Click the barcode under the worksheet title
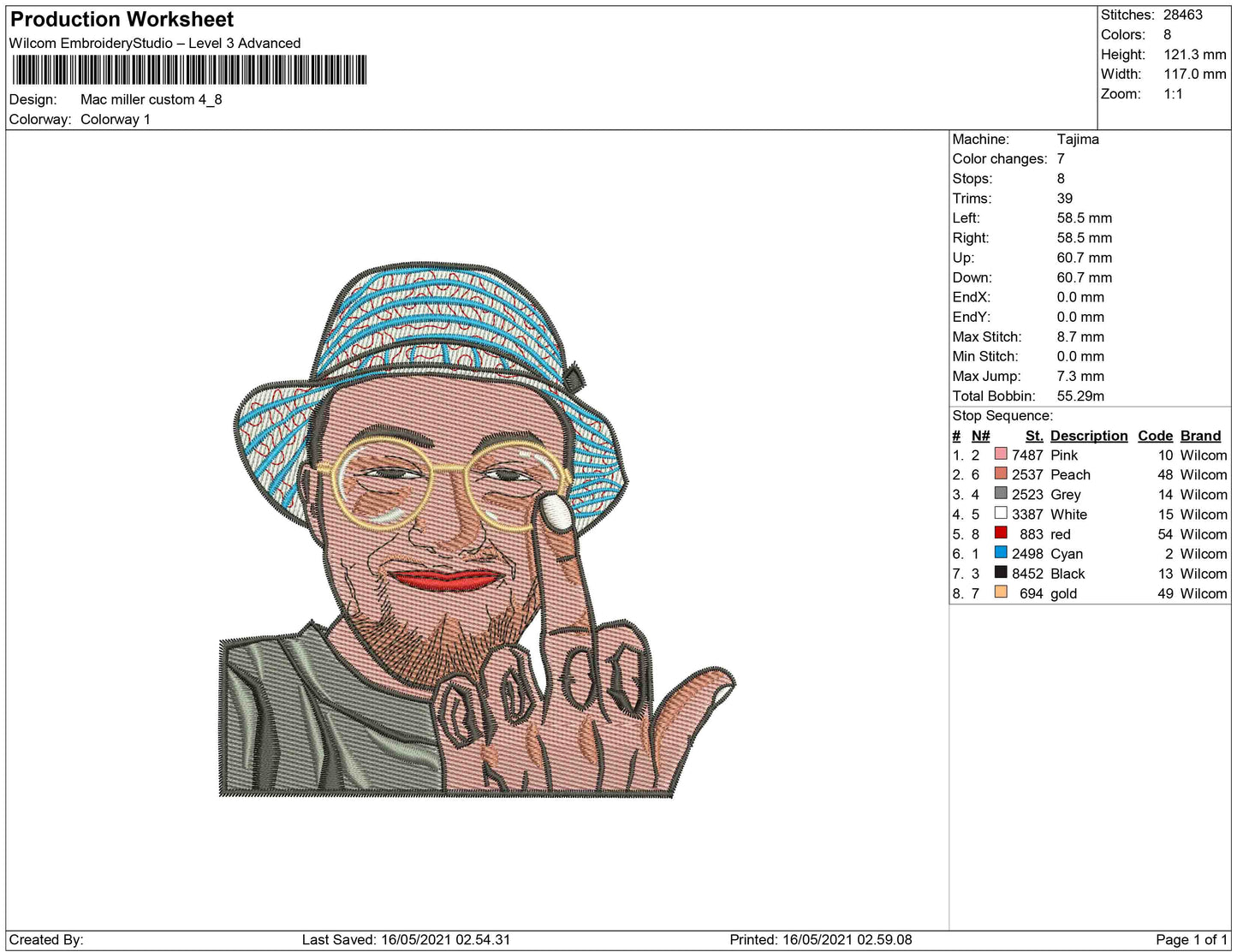Image resolution: width=1237 pixels, height=952 pixels. tap(190, 70)
